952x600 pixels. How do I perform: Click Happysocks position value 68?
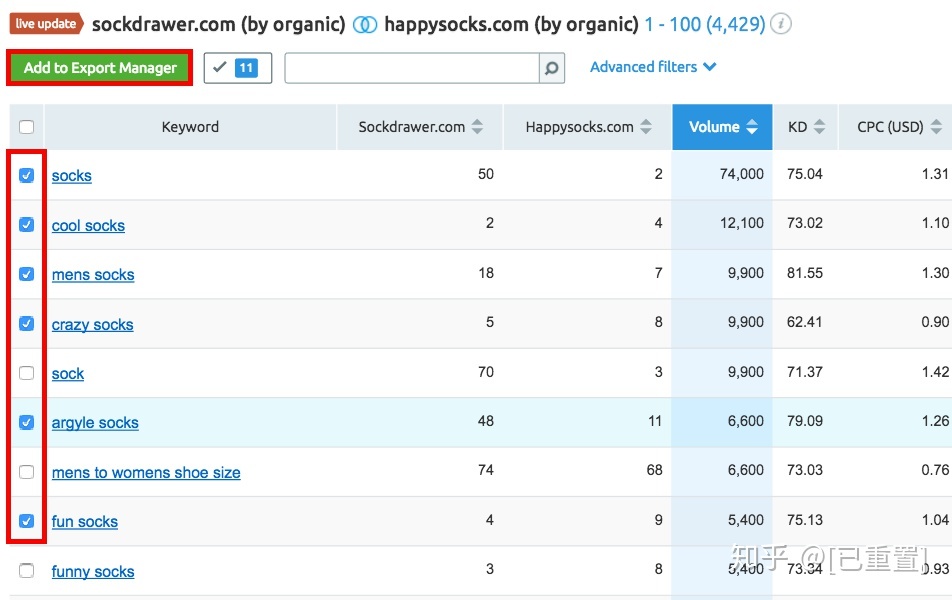click(x=654, y=470)
